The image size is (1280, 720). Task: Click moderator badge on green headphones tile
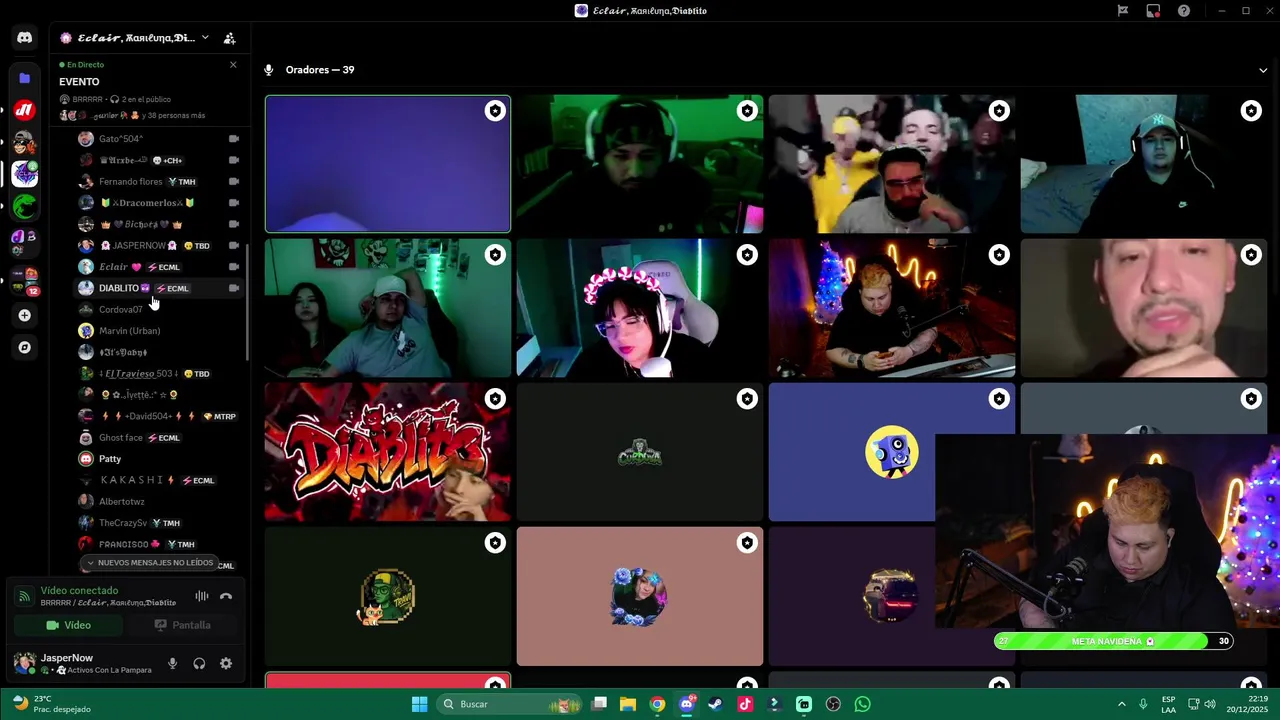pyautogui.click(x=747, y=111)
